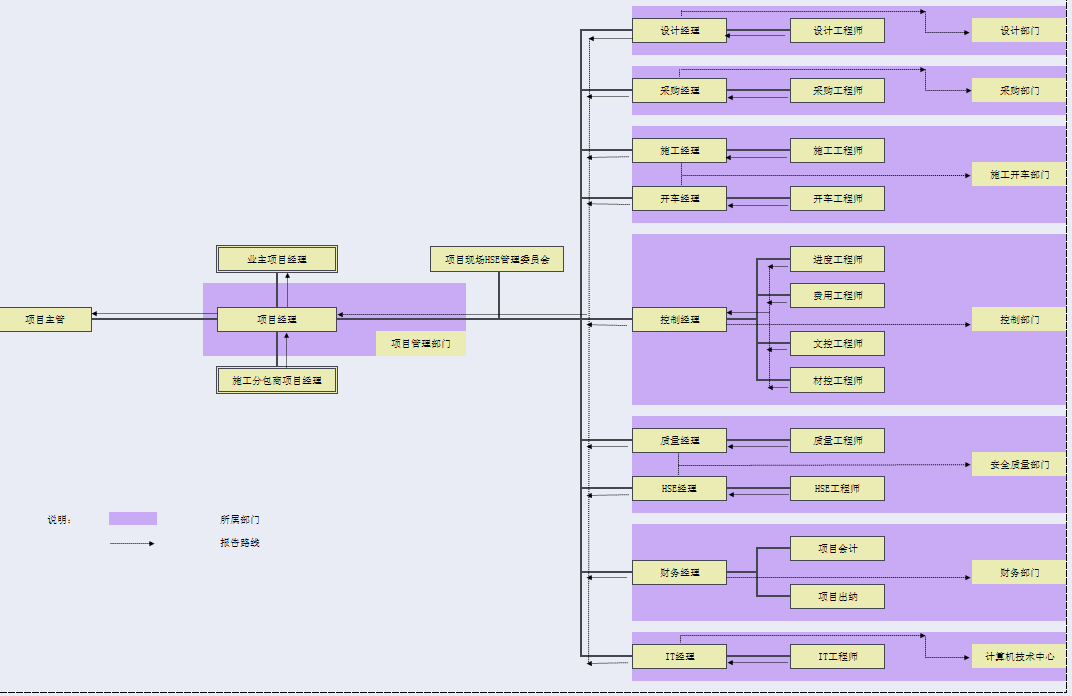The height and width of the screenshot is (696, 1072).
Task: Select the 材控工程师 node
Action: (837, 380)
